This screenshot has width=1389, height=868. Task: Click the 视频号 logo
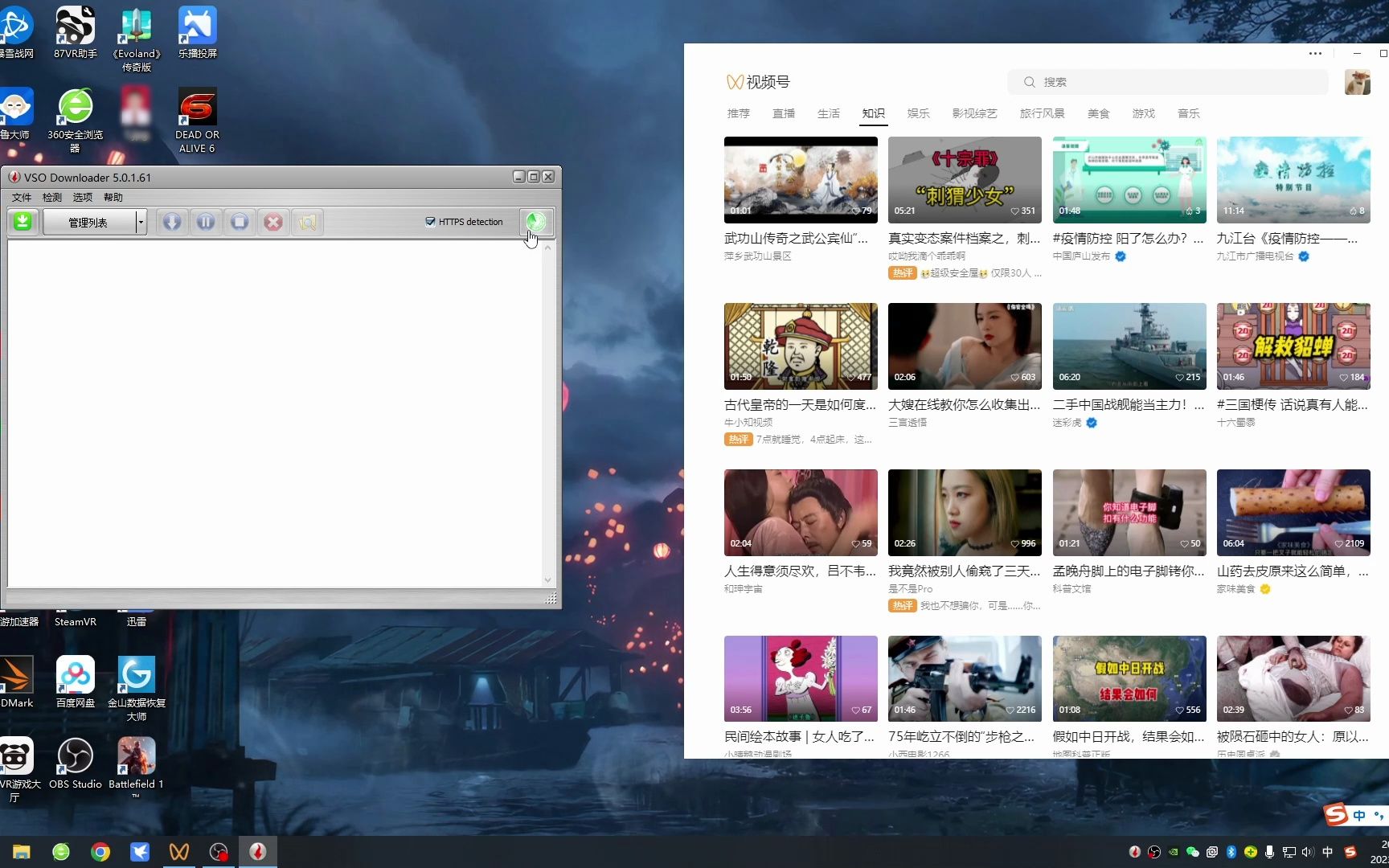pos(758,82)
